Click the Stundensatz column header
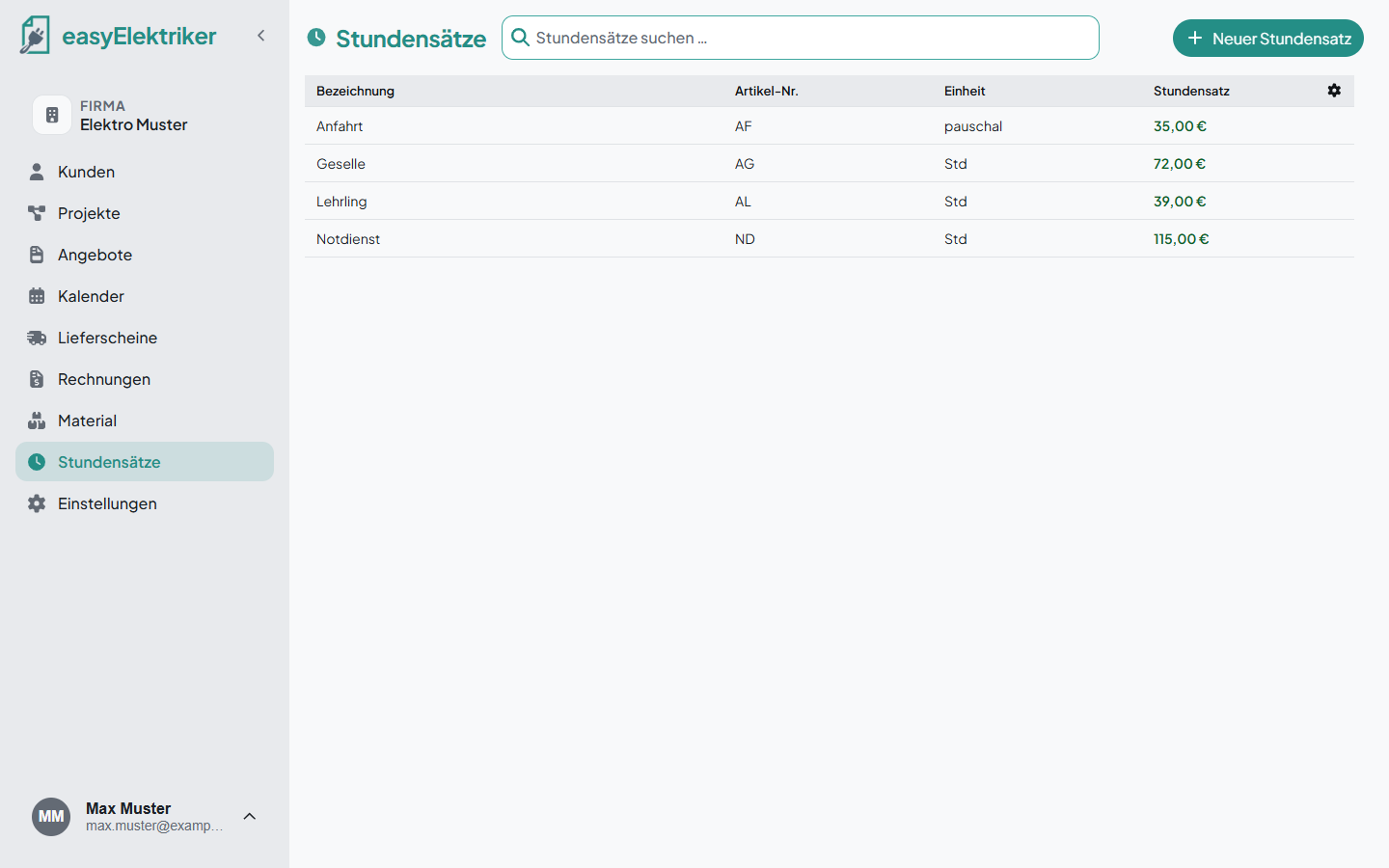The height and width of the screenshot is (868, 1389). point(1191,91)
